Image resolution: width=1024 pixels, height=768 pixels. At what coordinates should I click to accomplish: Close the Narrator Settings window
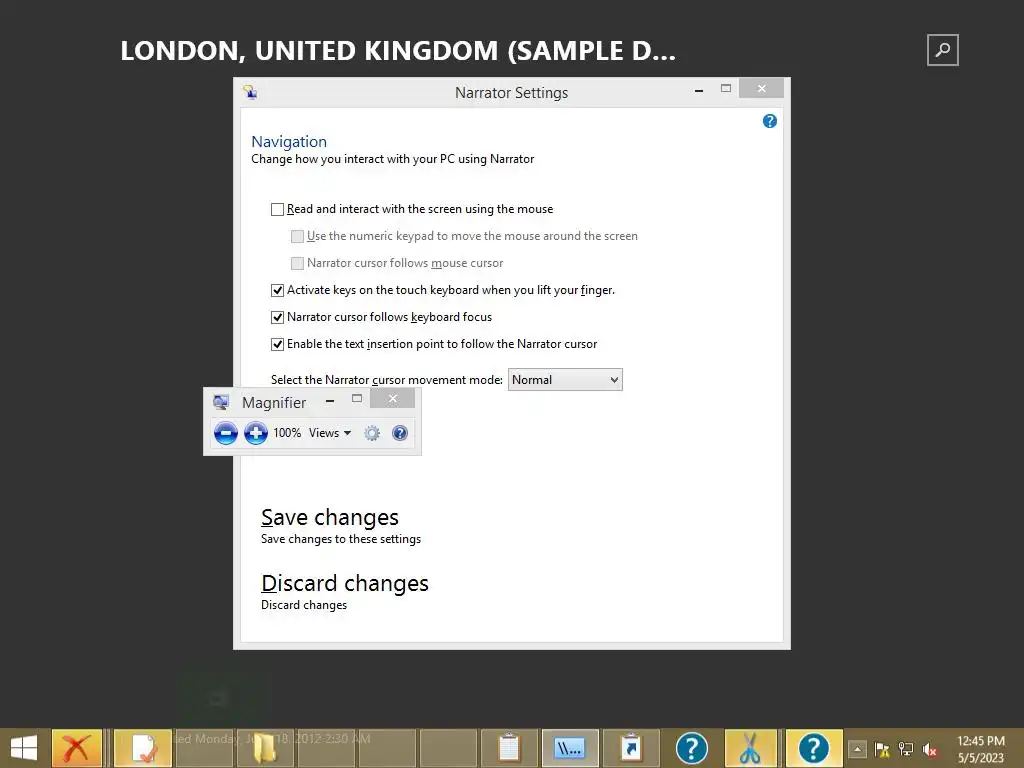761,89
